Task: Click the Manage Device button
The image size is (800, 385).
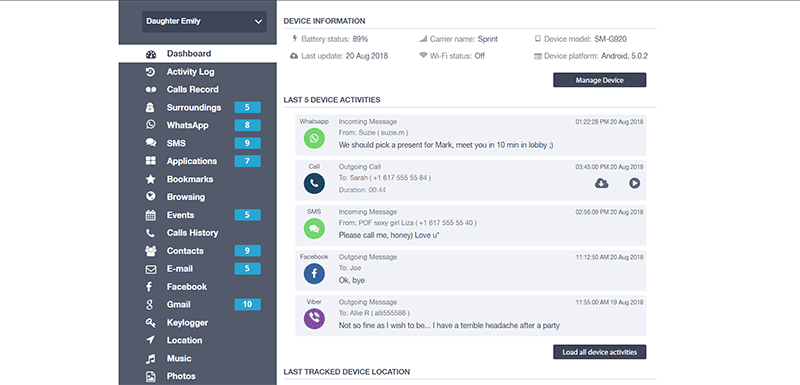Action: coord(599,80)
